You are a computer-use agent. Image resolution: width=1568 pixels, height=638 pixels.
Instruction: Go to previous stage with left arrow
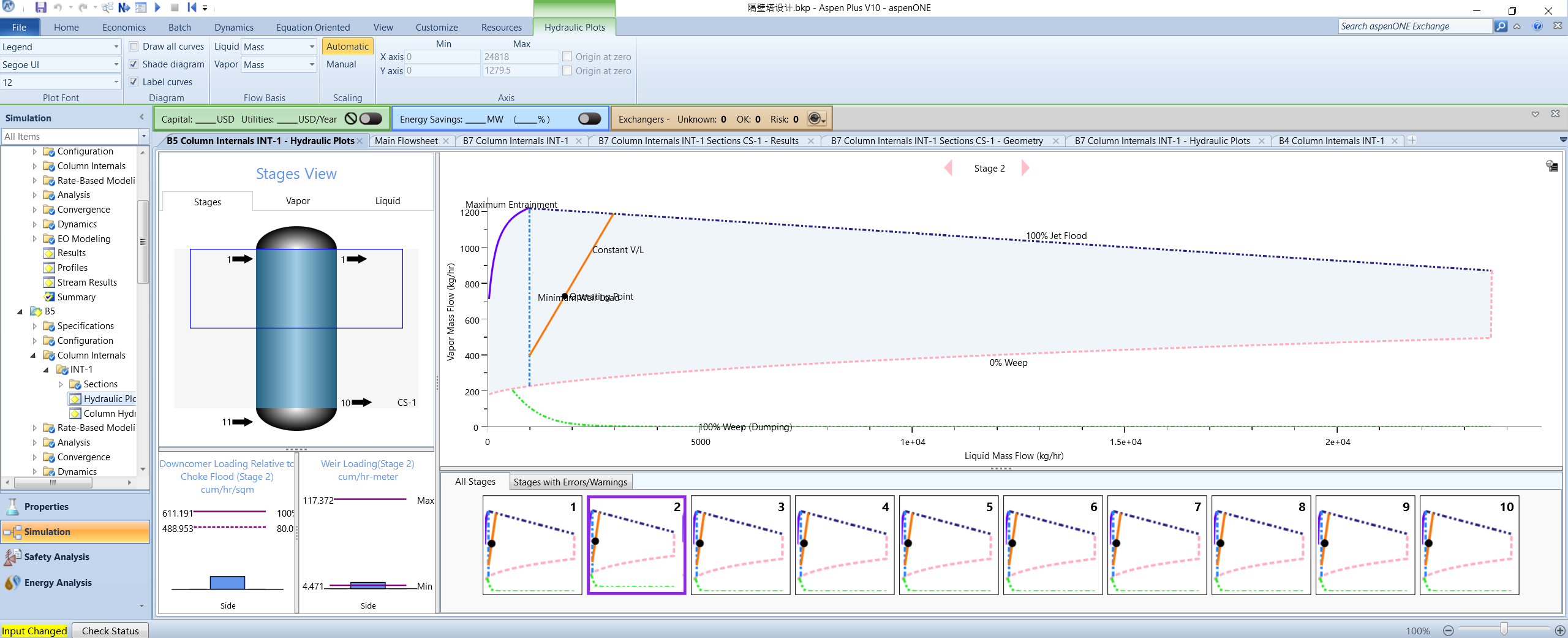(x=948, y=168)
